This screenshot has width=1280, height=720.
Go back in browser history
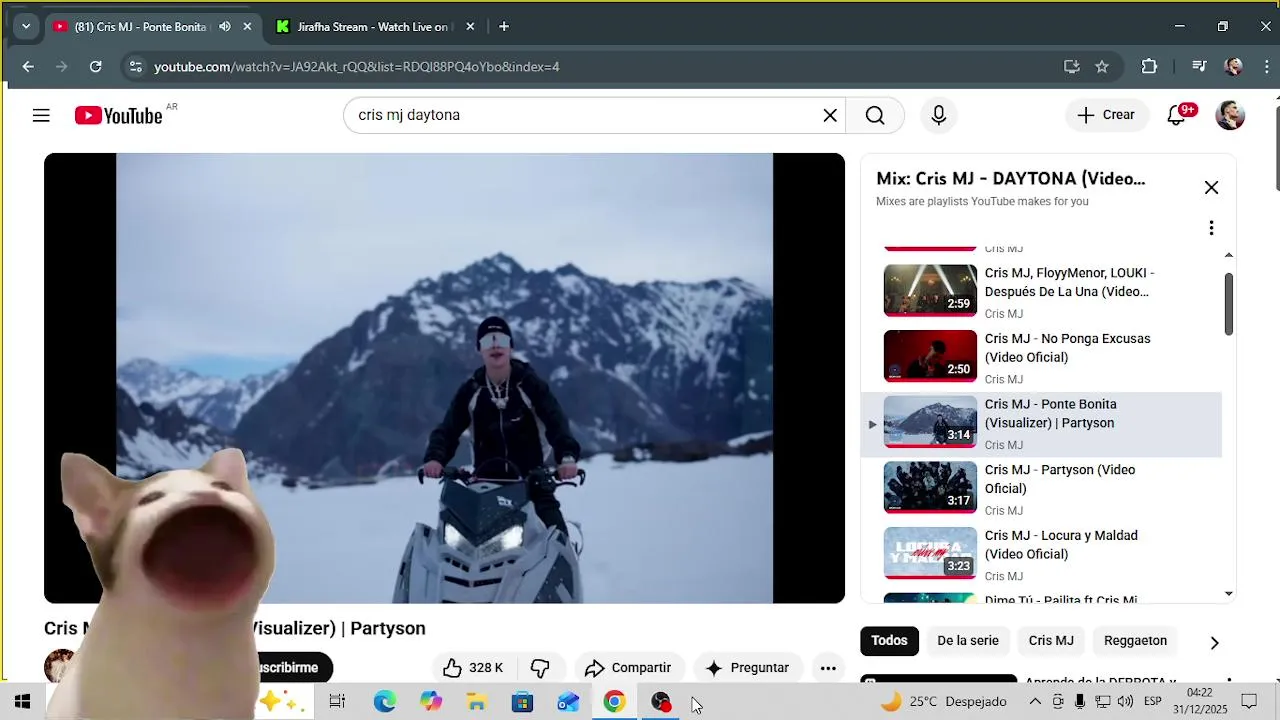pyautogui.click(x=28, y=67)
